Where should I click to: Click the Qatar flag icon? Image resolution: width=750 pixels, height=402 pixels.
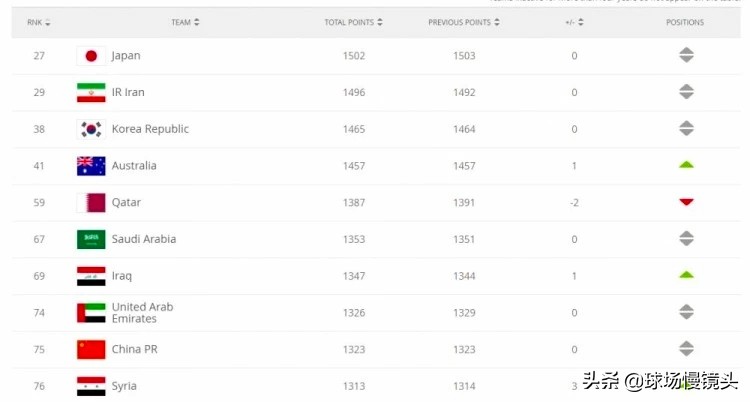[x=91, y=203]
